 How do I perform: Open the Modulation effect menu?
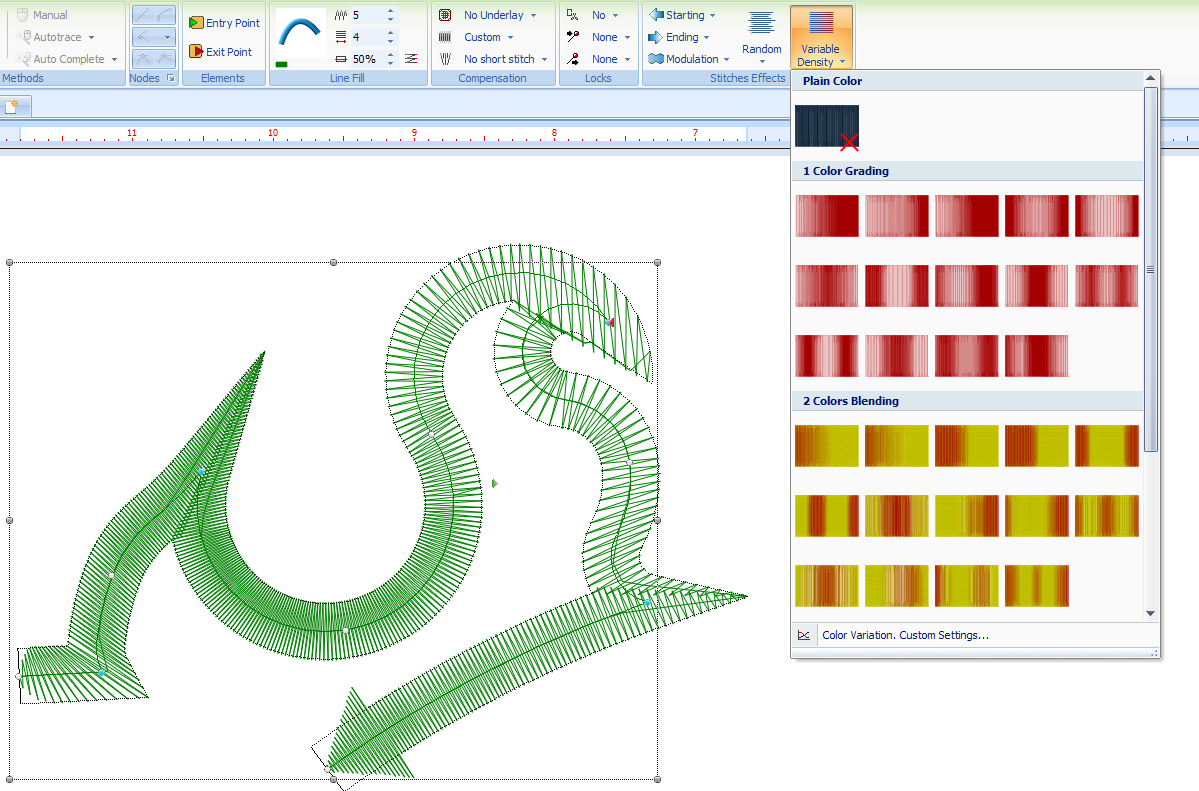point(689,59)
